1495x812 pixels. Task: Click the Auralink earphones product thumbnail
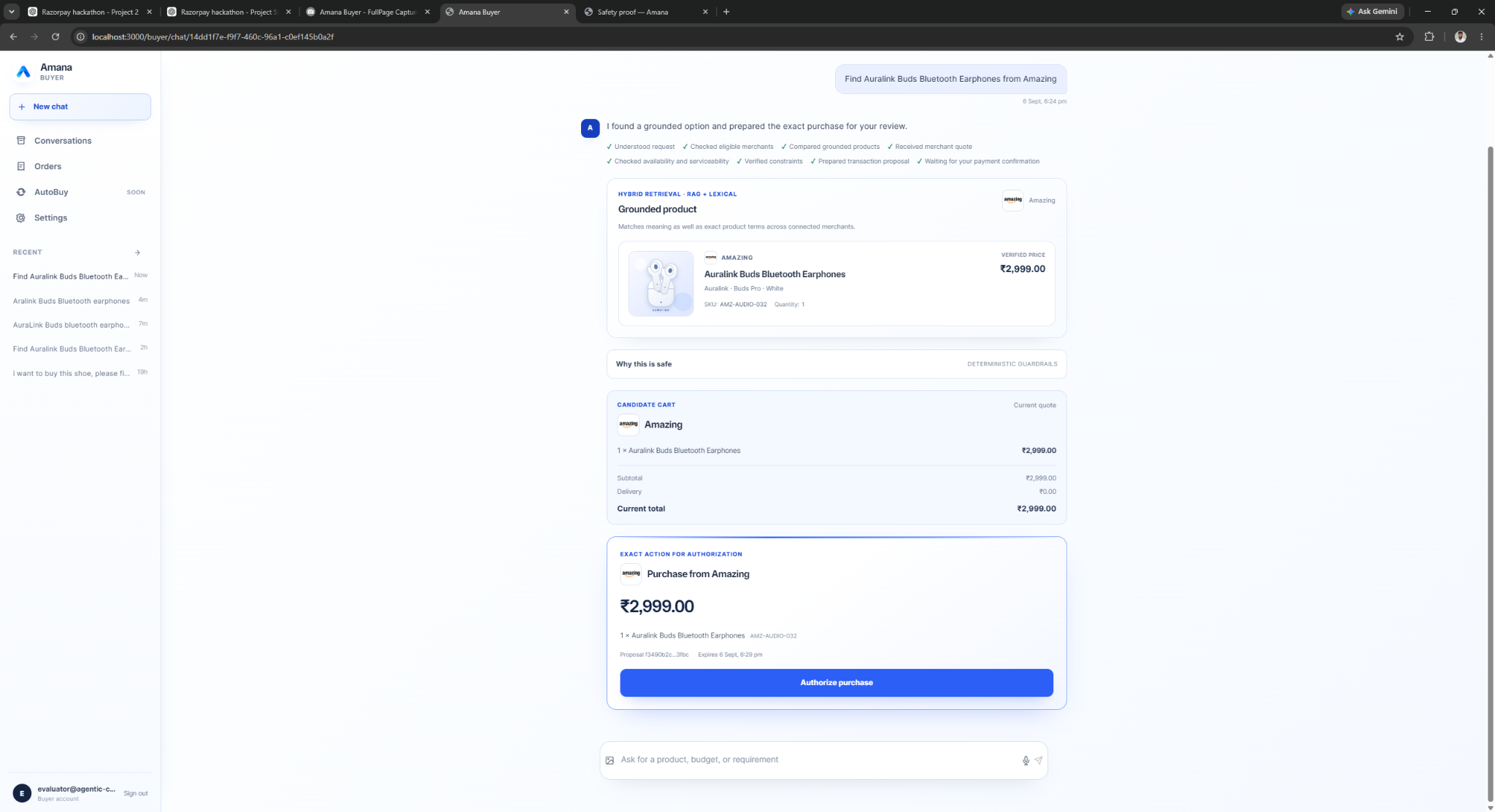[x=661, y=283]
